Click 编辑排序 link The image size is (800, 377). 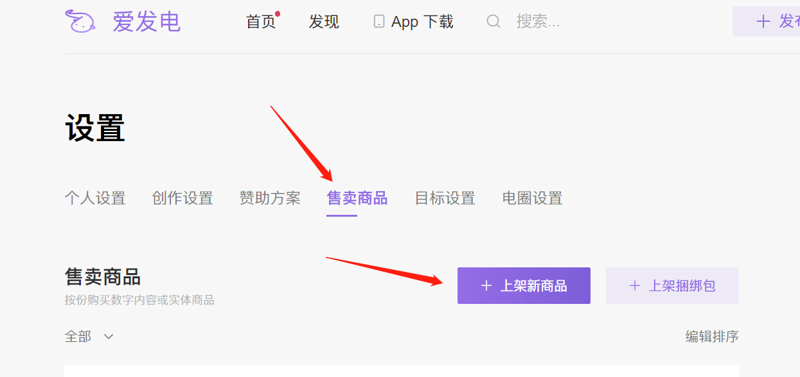[712, 337]
